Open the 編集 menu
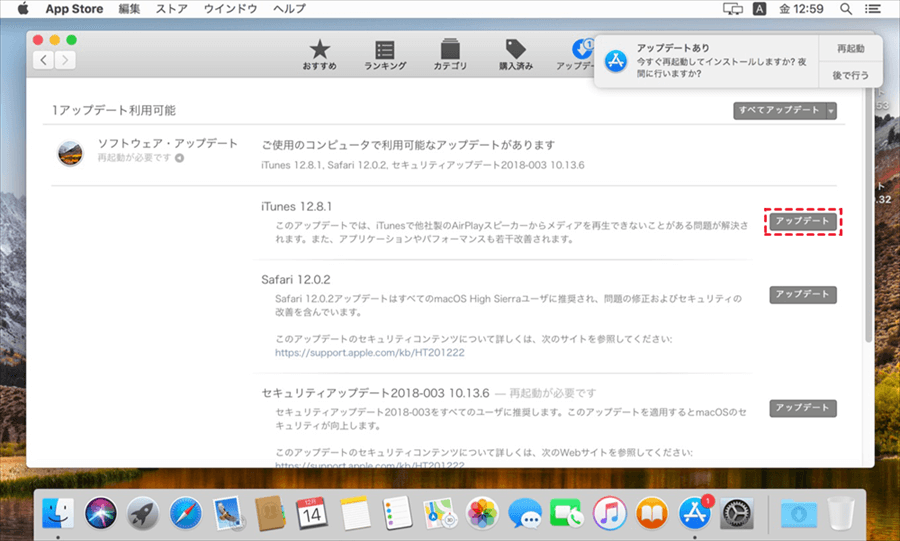Image resolution: width=900 pixels, height=541 pixels. 129,9
